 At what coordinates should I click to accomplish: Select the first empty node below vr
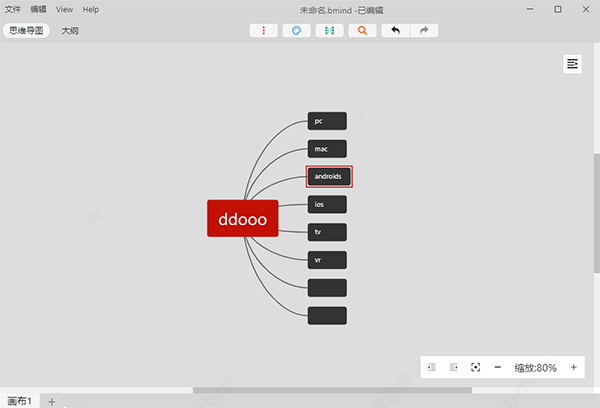[x=327, y=288]
